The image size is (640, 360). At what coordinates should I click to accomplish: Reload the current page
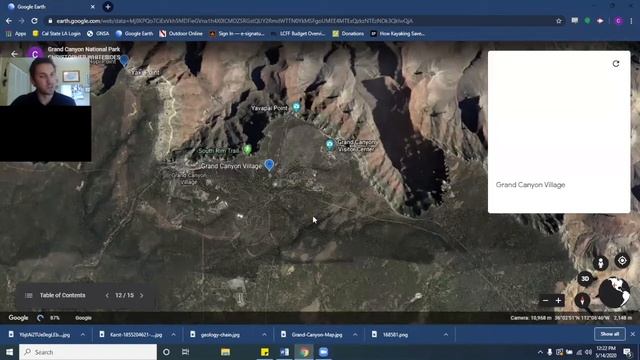(x=35, y=21)
